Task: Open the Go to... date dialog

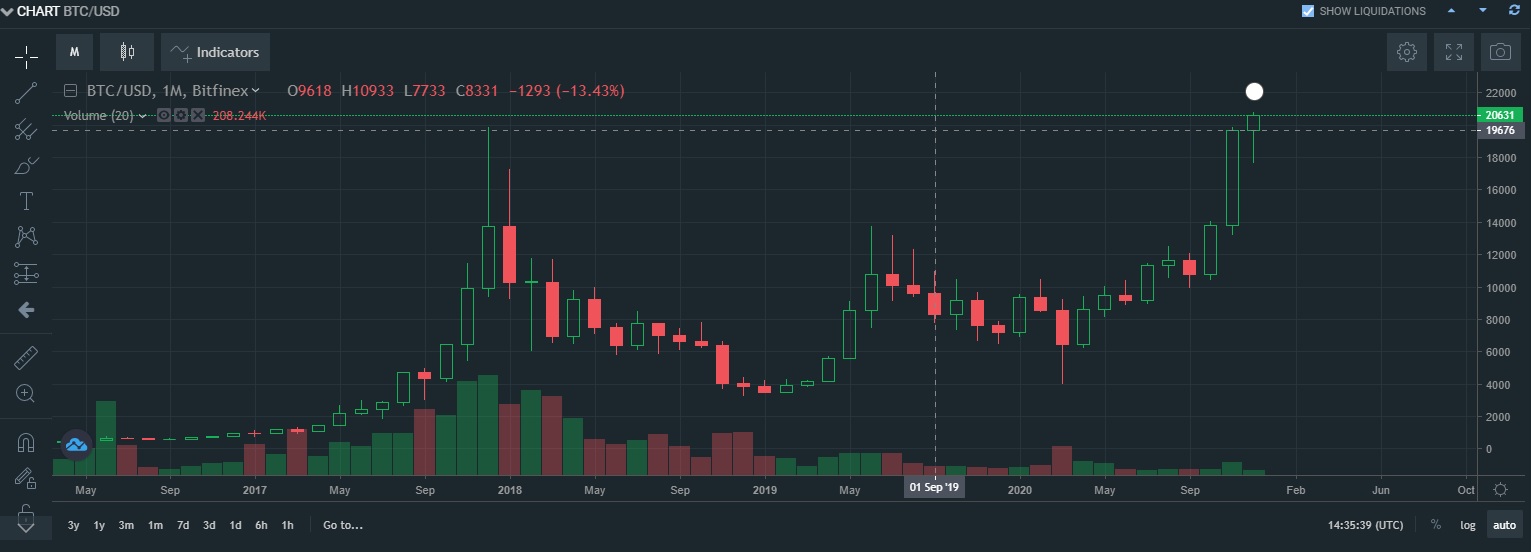Action: (x=343, y=525)
